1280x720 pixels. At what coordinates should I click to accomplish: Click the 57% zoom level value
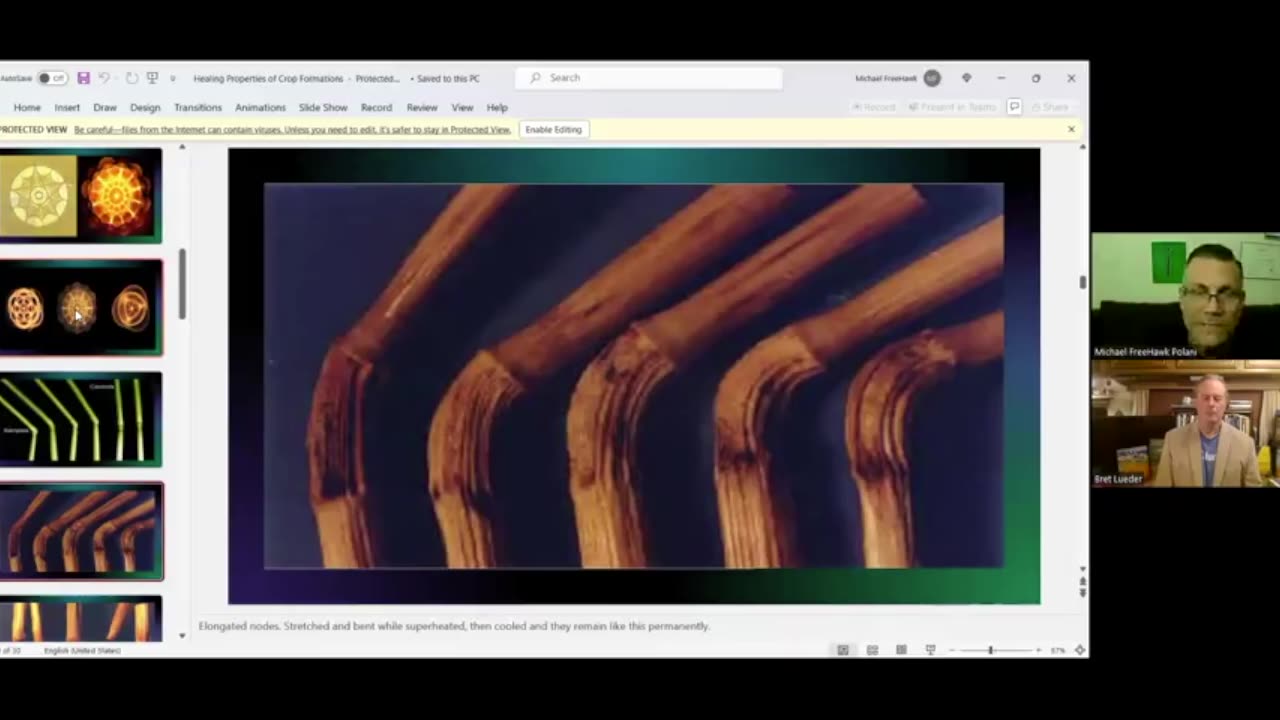tap(1058, 650)
